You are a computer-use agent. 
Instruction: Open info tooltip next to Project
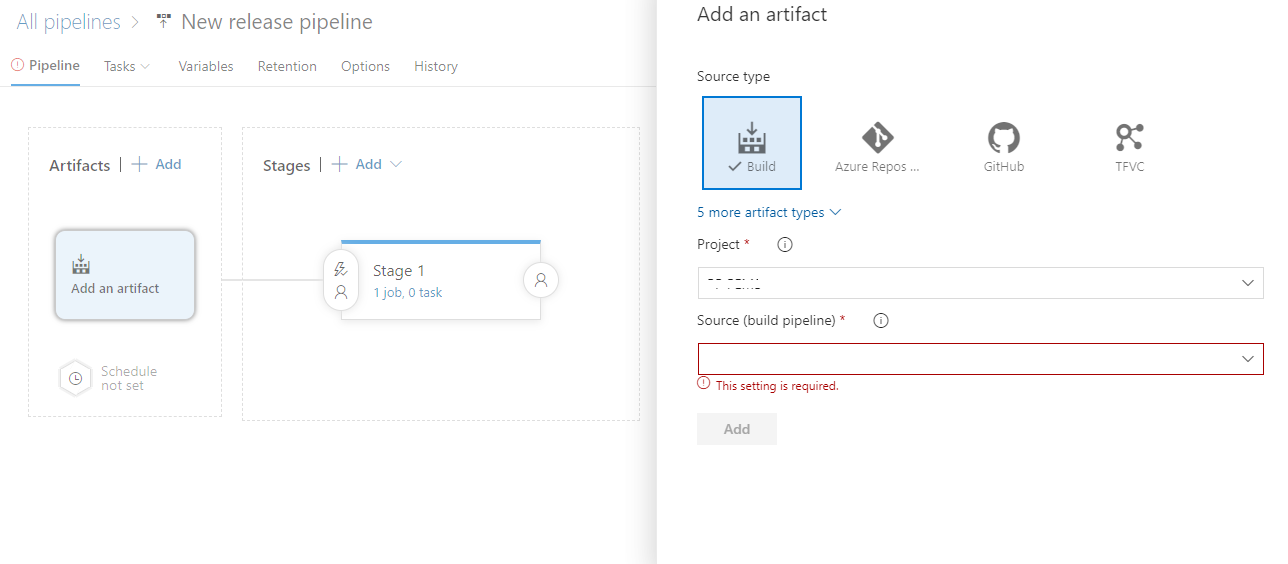click(x=785, y=245)
